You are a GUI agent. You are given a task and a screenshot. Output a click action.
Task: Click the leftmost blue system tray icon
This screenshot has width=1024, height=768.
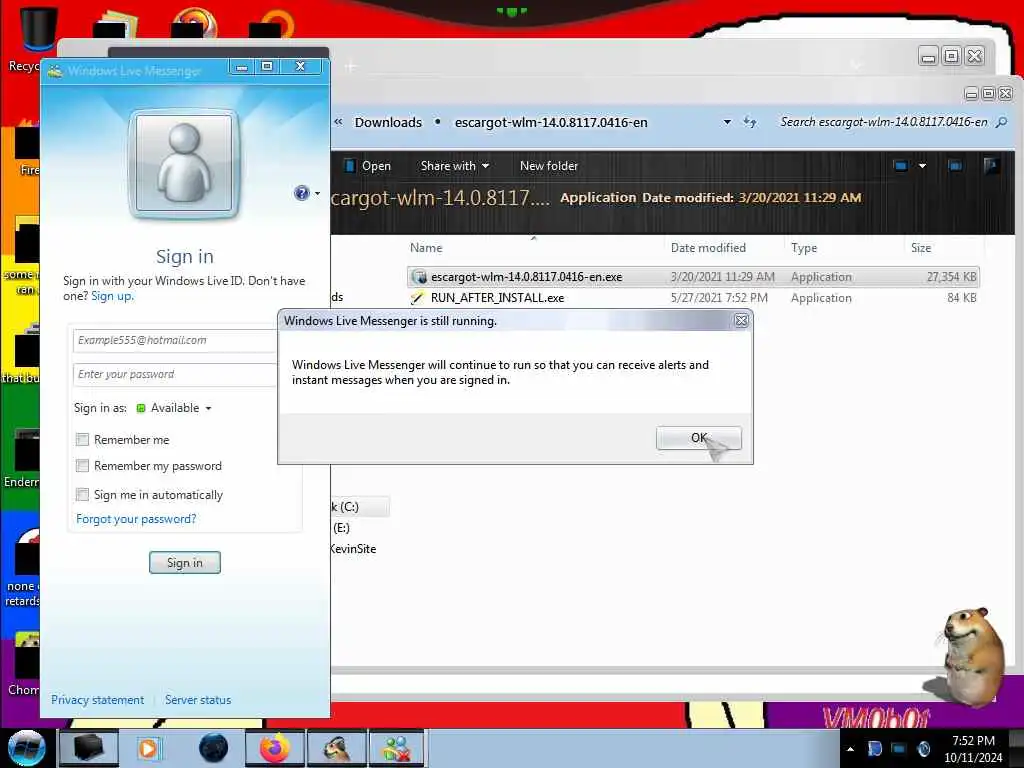click(875, 749)
